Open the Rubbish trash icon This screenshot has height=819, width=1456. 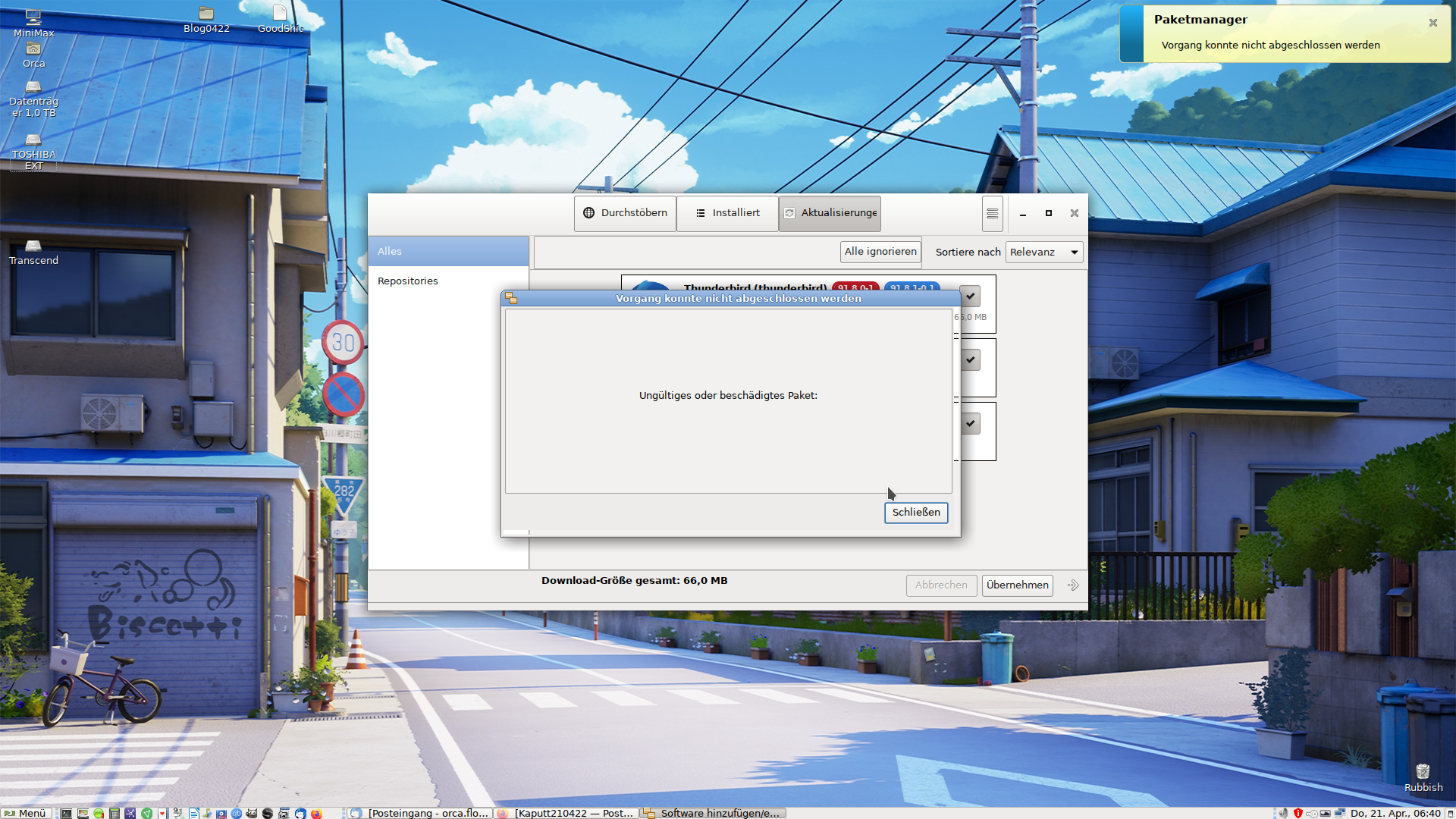(1423, 778)
